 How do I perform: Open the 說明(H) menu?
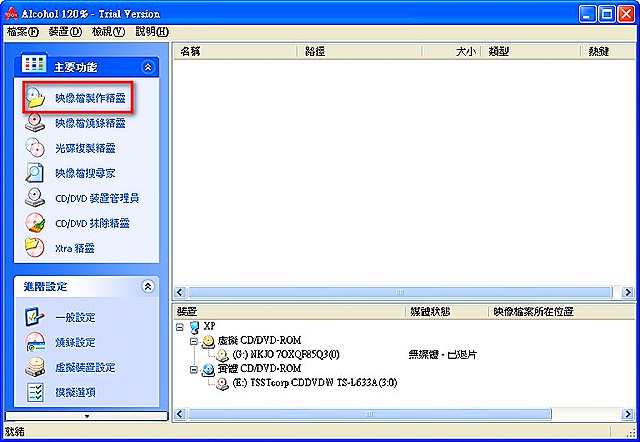(152, 31)
